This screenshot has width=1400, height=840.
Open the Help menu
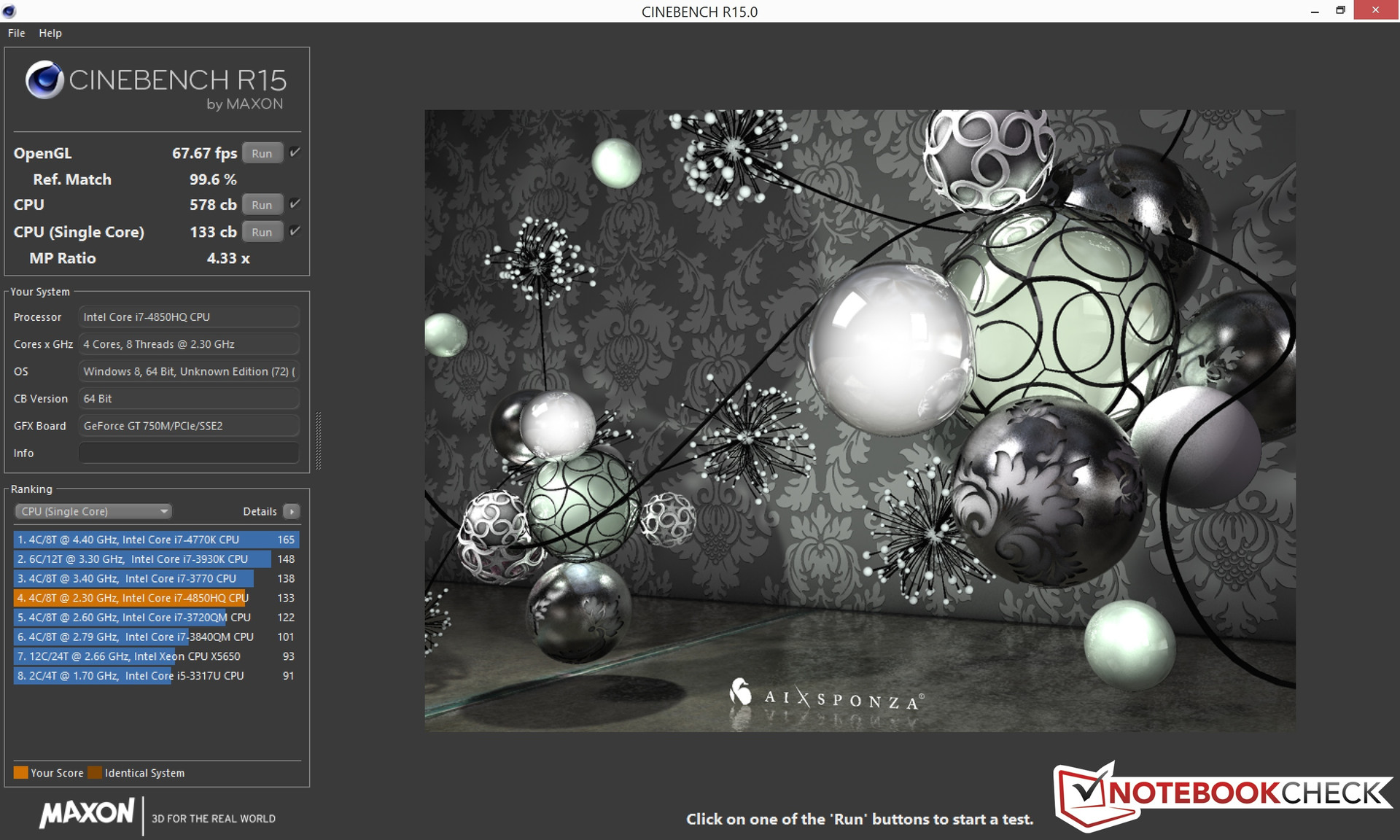(50, 33)
